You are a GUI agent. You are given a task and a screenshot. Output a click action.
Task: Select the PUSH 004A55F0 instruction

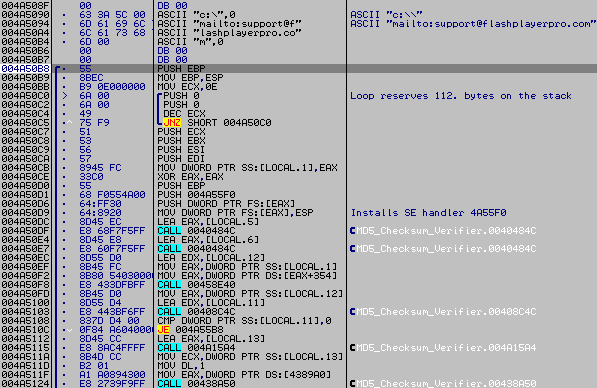196,195
